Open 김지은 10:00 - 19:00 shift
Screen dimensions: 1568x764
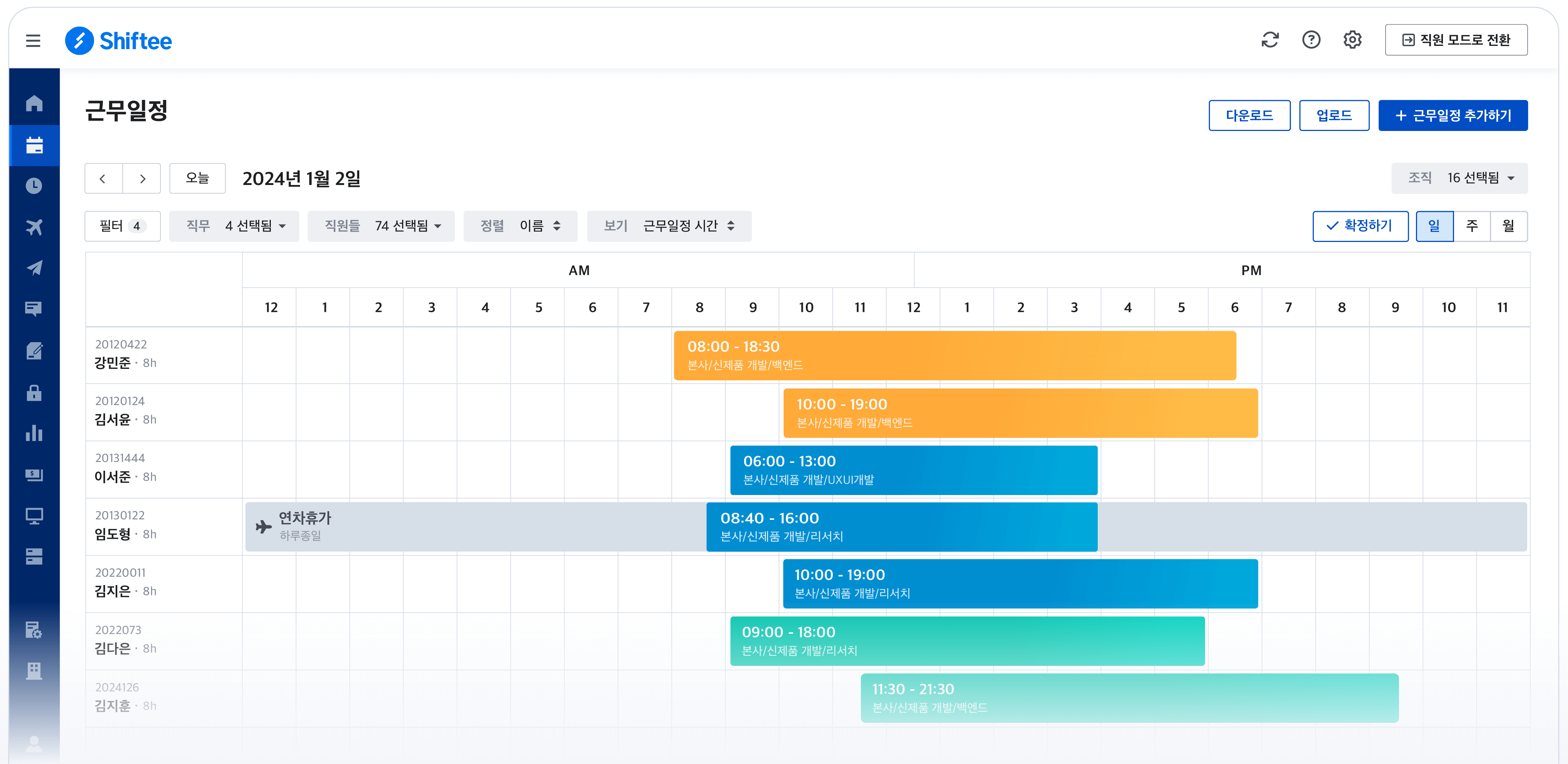[1020, 584]
